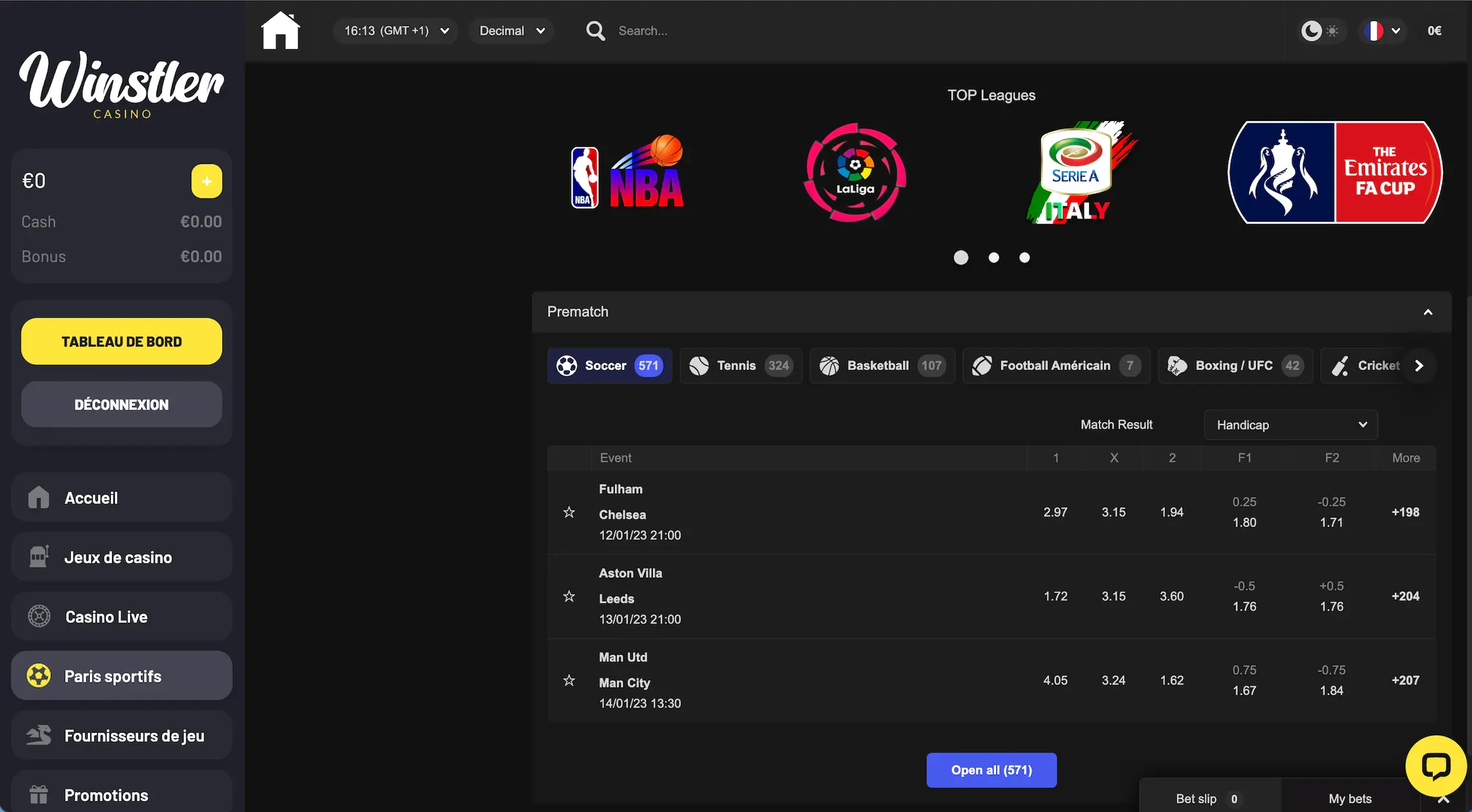Open +207 more markets for Man Utd
Image resolution: width=1472 pixels, height=812 pixels.
tap(1406, 681)
